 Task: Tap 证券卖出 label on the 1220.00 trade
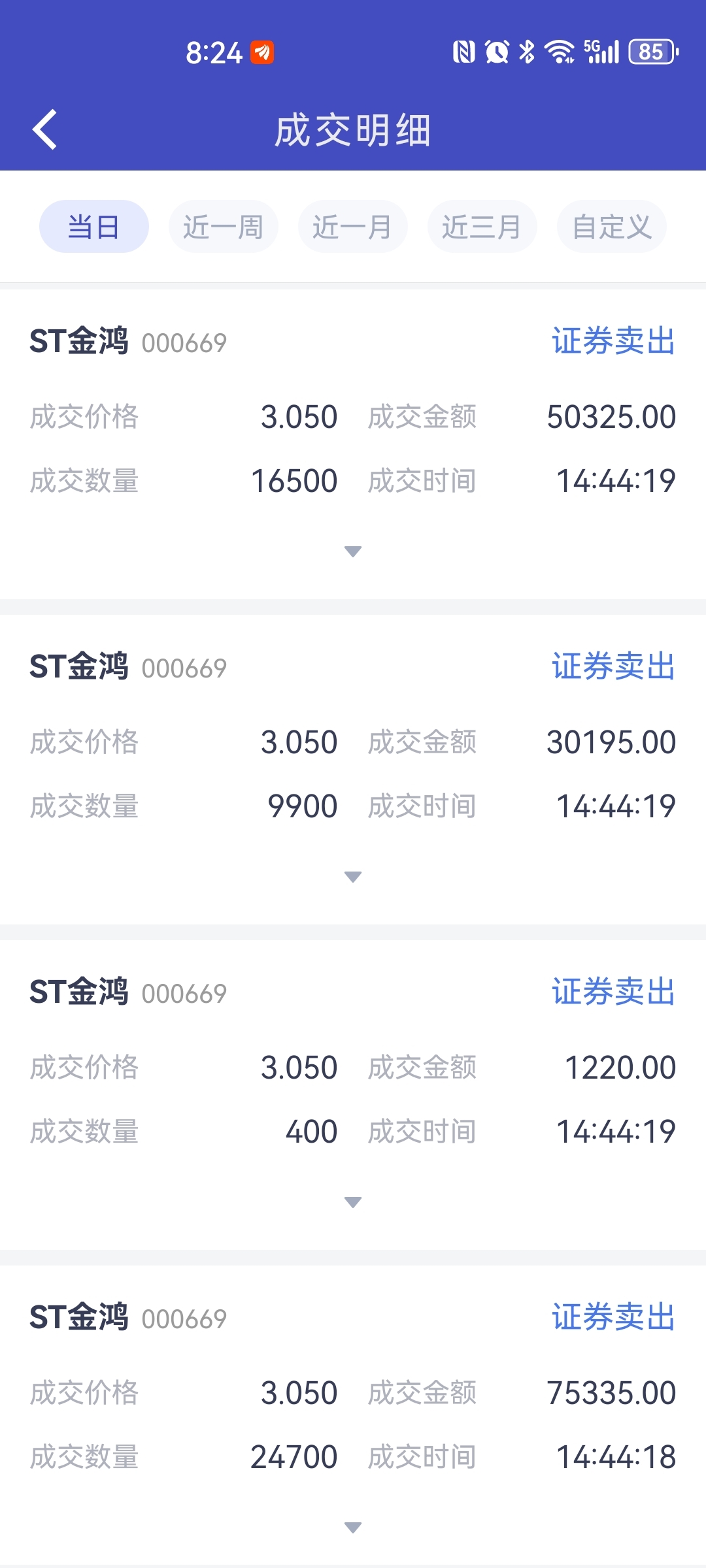click(613, 992)
